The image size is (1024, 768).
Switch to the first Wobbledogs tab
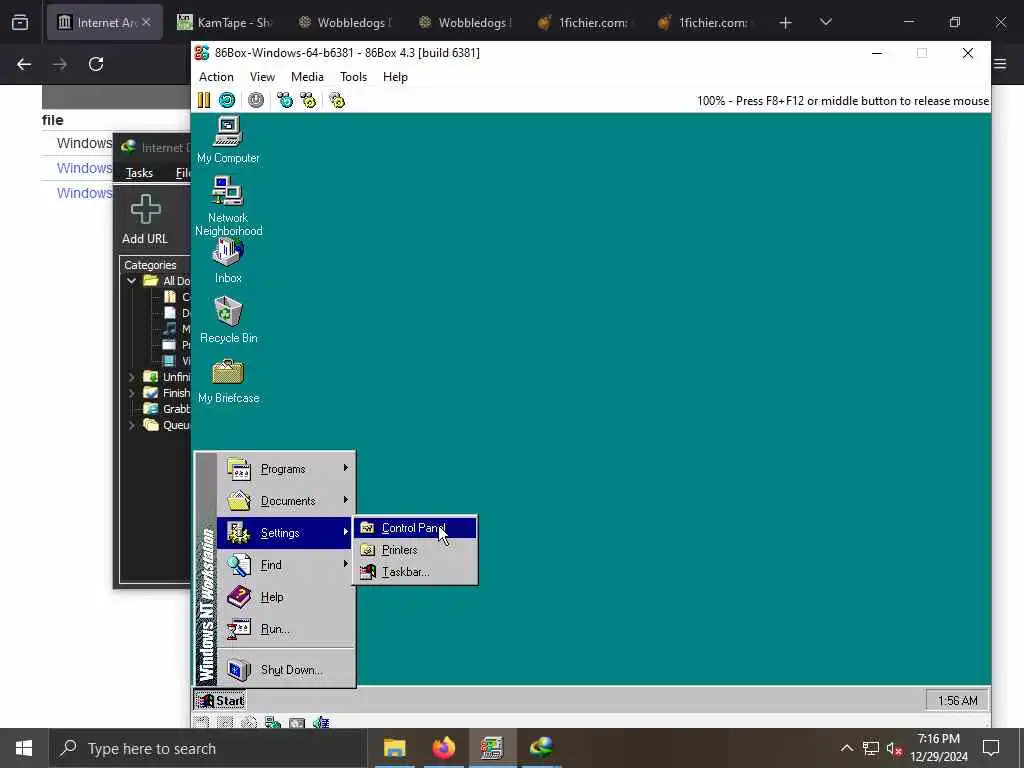tap(345, 23)
